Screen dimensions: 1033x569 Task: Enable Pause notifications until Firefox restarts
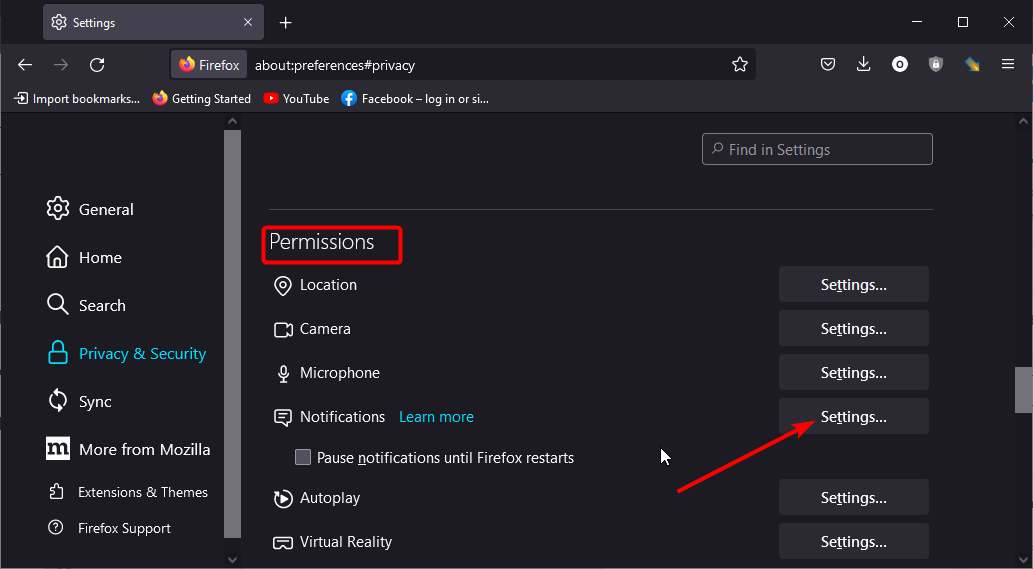(x=303, y=457)
